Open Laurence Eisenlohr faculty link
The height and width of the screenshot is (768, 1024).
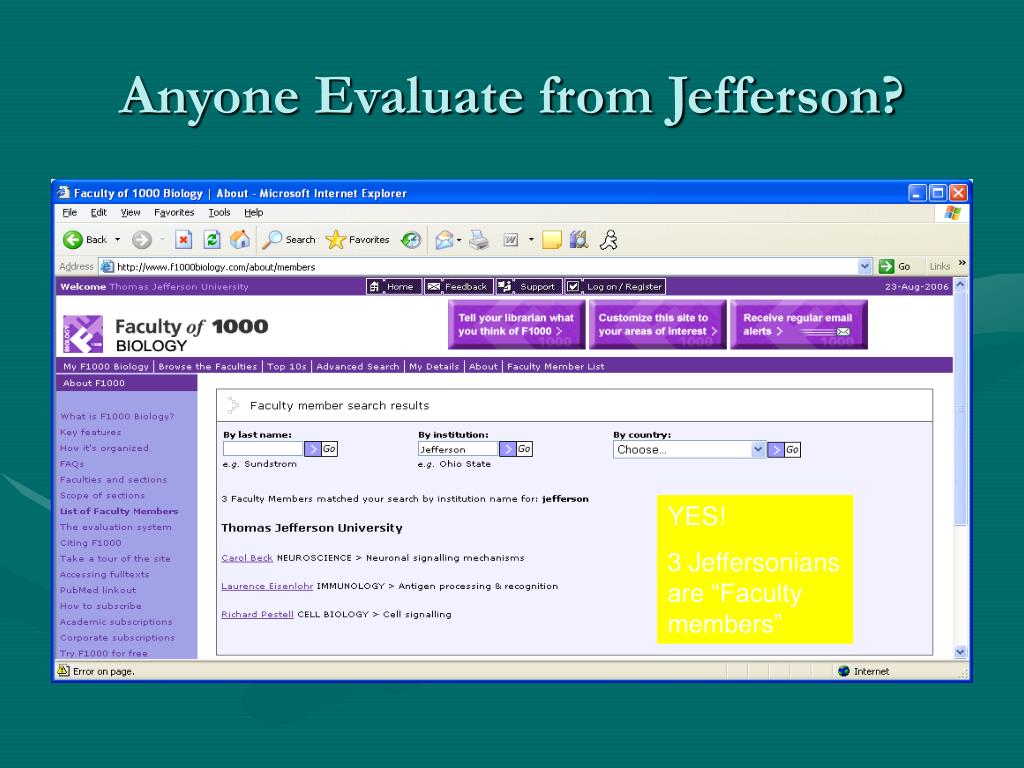[x=267, y=586]
